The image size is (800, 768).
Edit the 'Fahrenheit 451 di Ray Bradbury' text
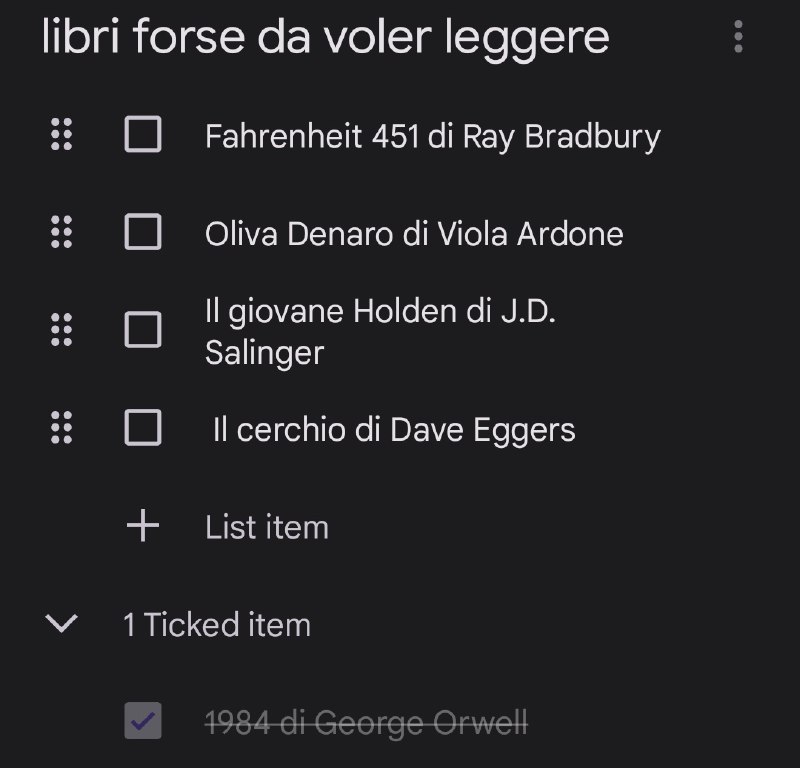[432, 136]
